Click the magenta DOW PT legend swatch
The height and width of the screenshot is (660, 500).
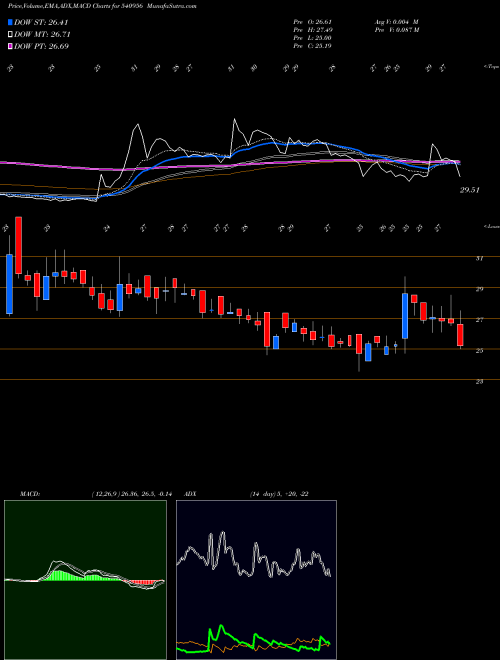[10, 46]
